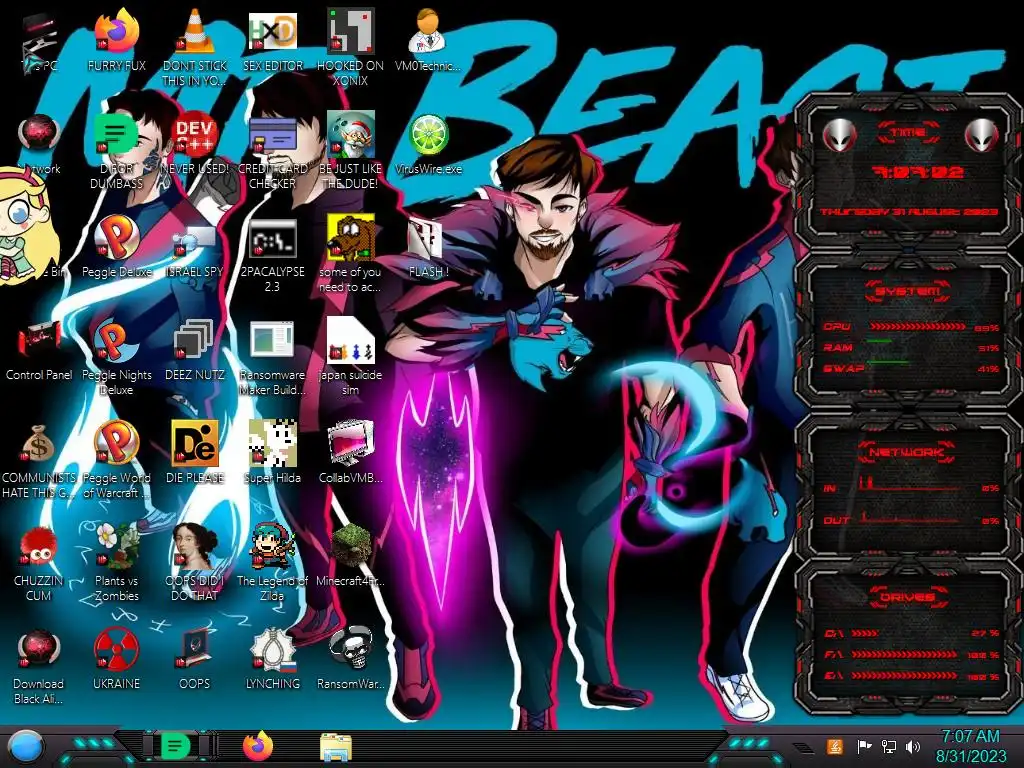The height and width of the screenshot is (768, 1024).
Task: Launch the SEX EDITOR HxD shortcut
Action: pos(272,31)
